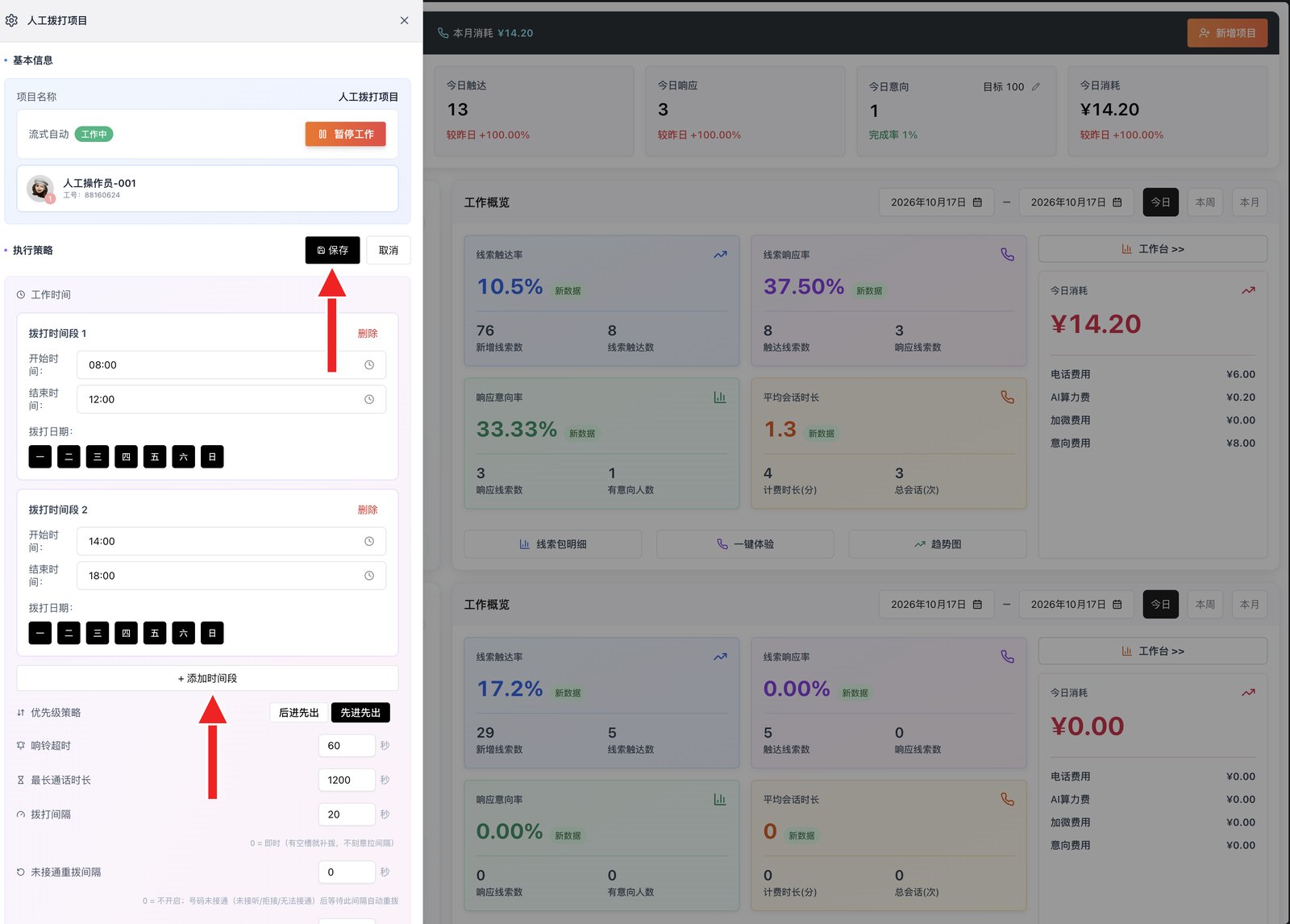Image resolution: width=1290 pixels, height=924 pixels.
Task: Click the 新增项目 button in the dashboard
Action: 1227,33
